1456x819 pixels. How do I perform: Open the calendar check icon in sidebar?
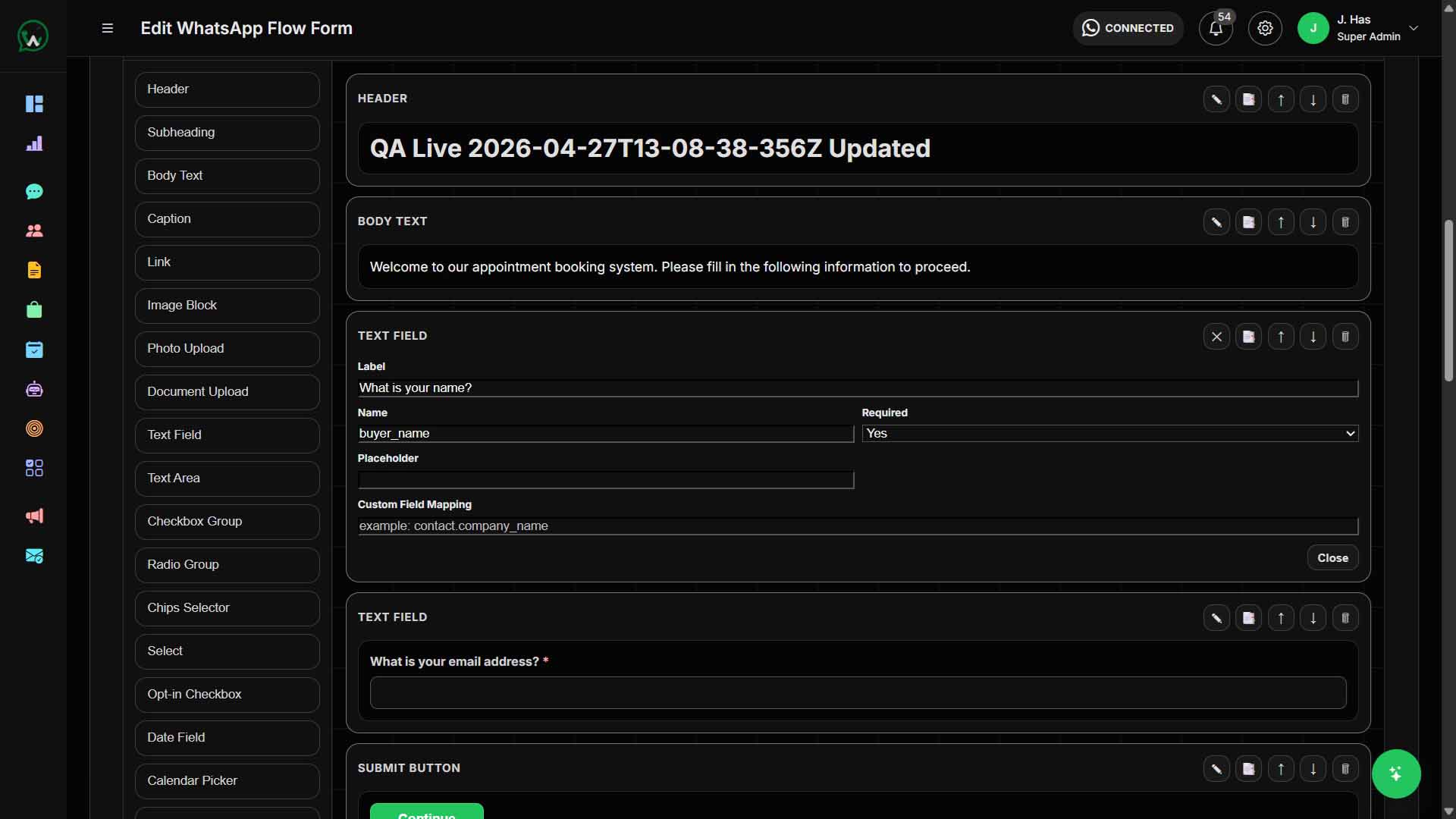click(34, 350)
